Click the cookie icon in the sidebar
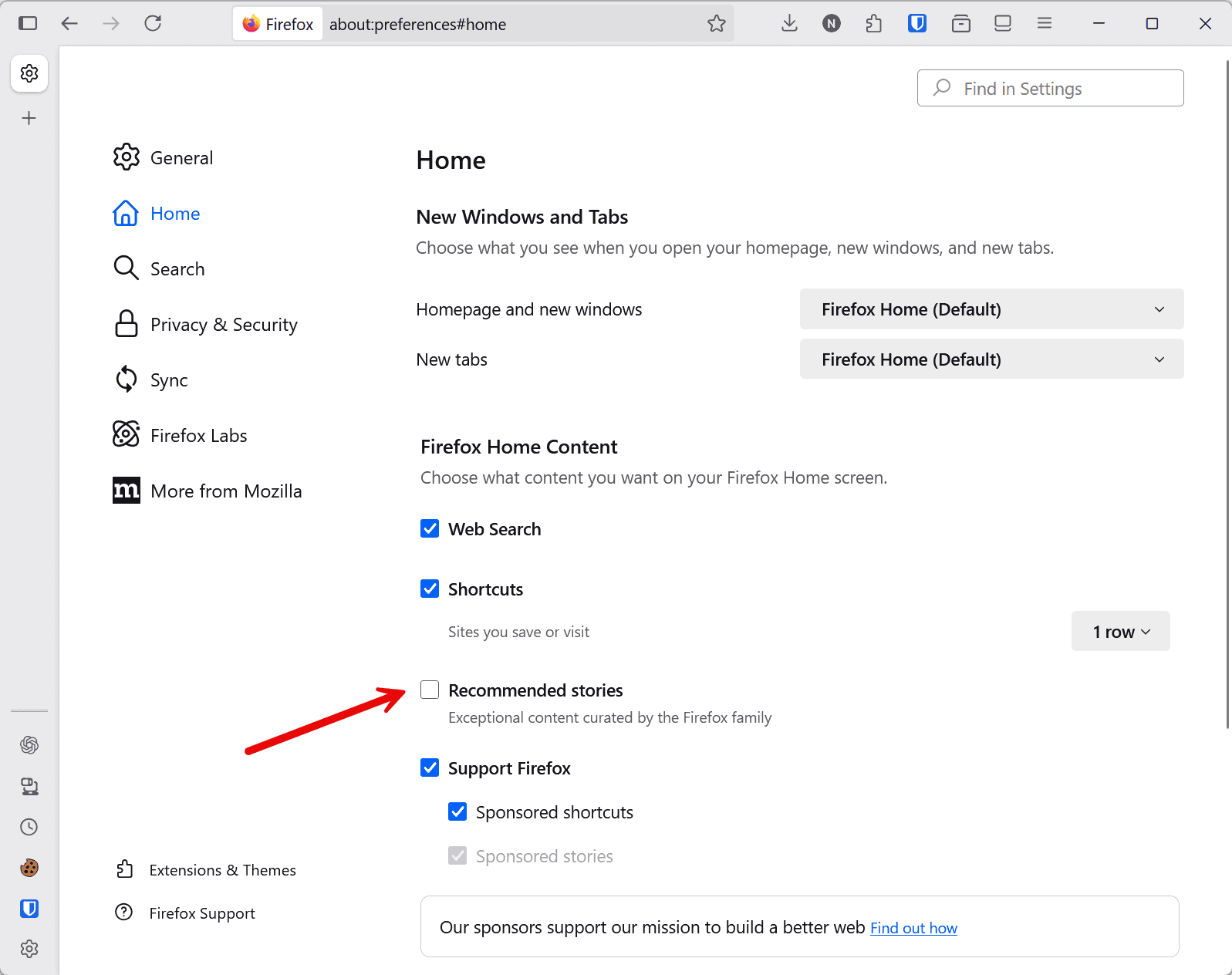 click(29, 868)
